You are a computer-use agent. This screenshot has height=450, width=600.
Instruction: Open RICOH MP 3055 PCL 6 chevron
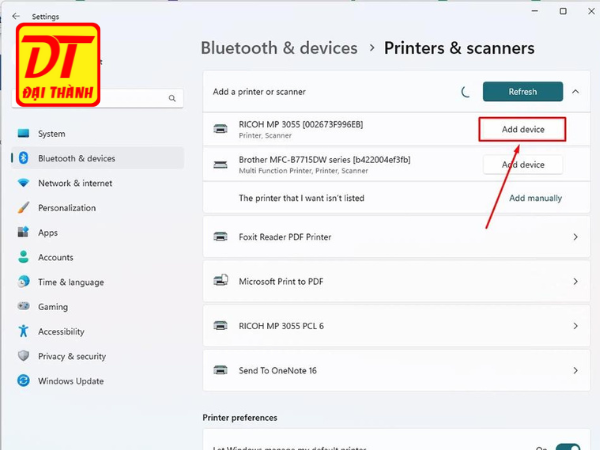pos(576,326)
